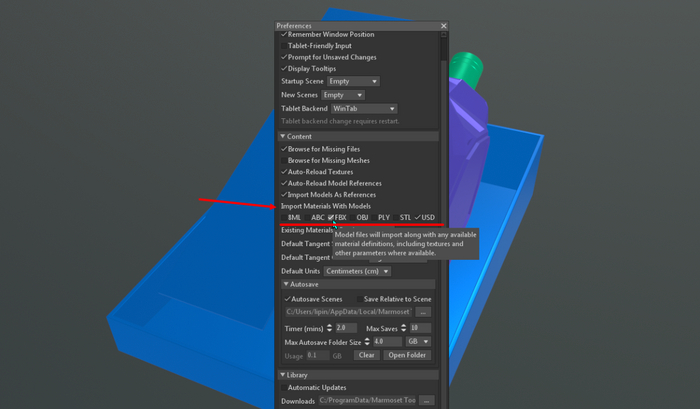The image size is (700, 409).
Task: Uncheck FBX material import checkbox
Action: pos(331,217)
